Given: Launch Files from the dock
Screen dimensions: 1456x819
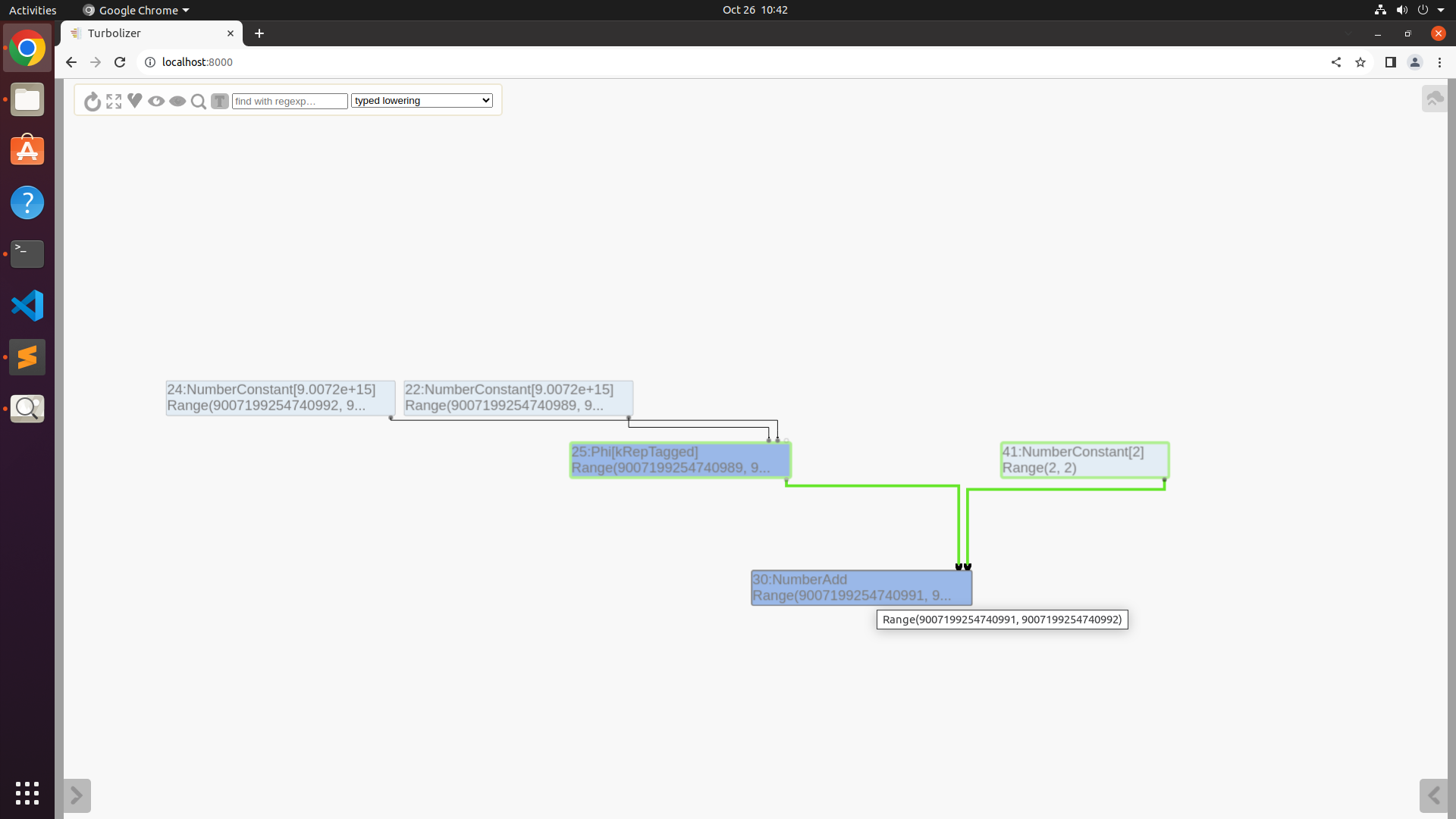Looking at the screenshot, I should [27, 99].
